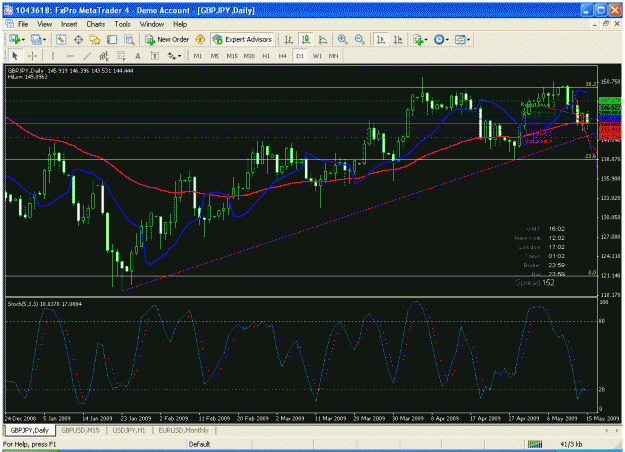Image resolution: width=625 pixels, height=452 pixels.
Task: Open the Strategy Tester
Action: click(129, 39)
